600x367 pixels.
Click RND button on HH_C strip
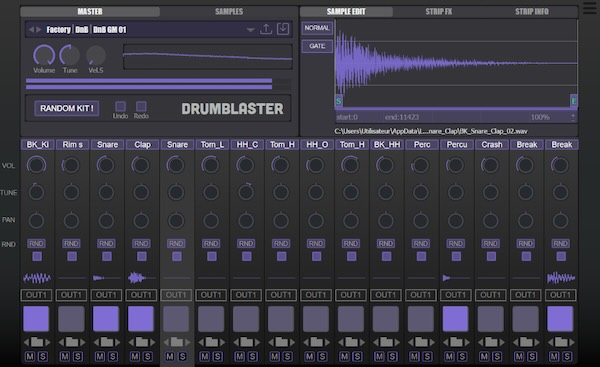coord(246,244)
